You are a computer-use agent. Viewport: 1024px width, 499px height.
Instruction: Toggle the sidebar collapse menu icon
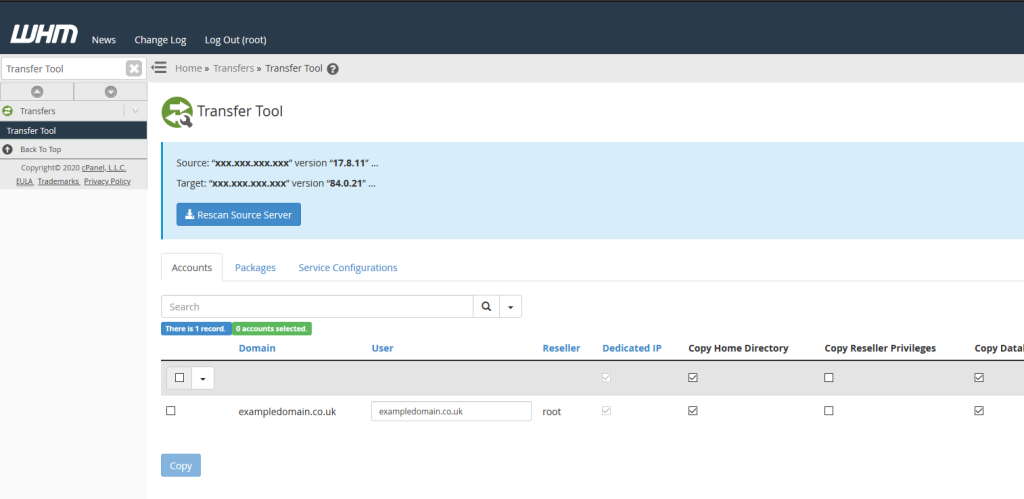click(x=159, y=68)
